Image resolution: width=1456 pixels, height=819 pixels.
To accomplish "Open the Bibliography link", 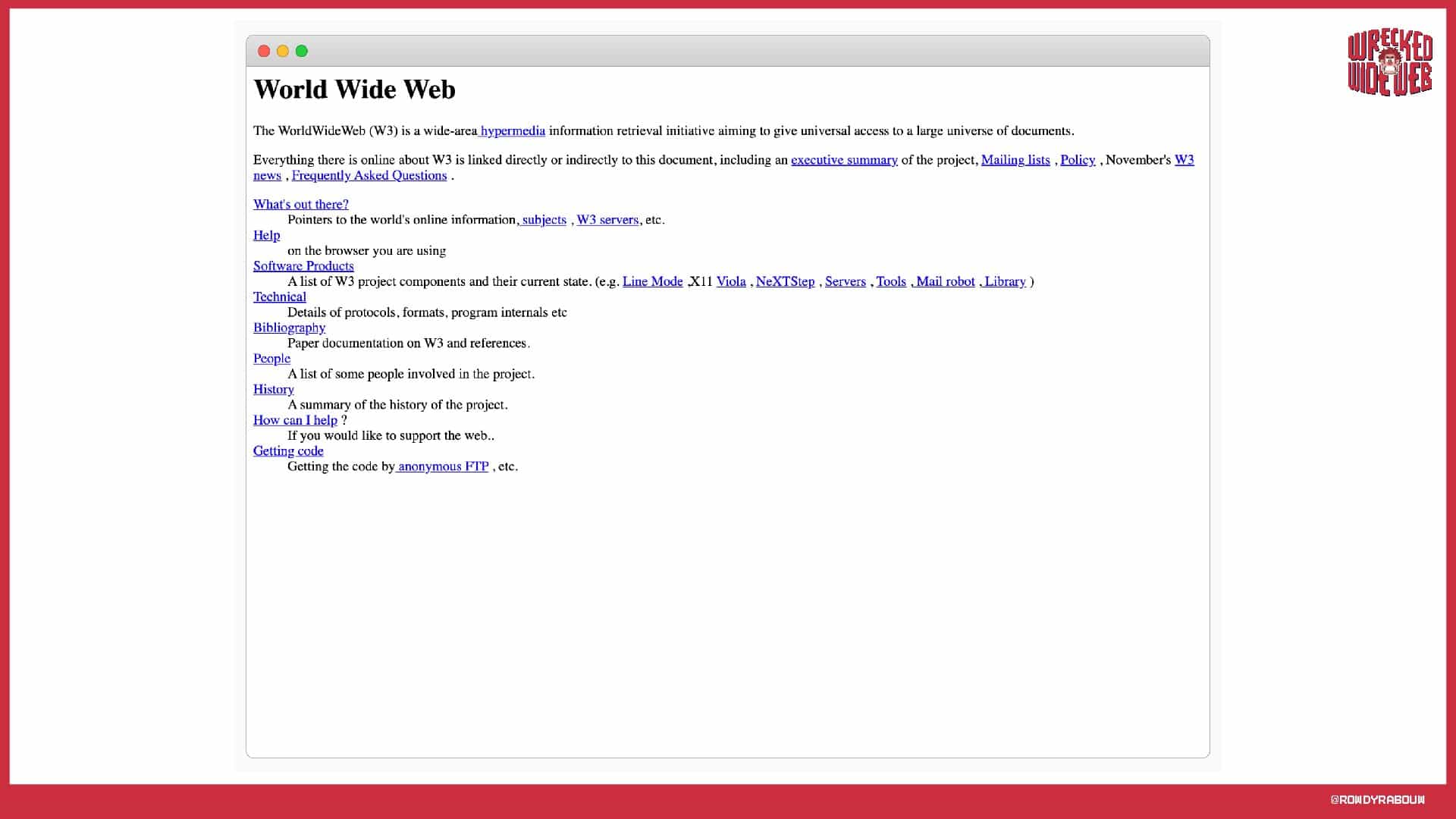I will pyautogui.click(x=289, y=328).
